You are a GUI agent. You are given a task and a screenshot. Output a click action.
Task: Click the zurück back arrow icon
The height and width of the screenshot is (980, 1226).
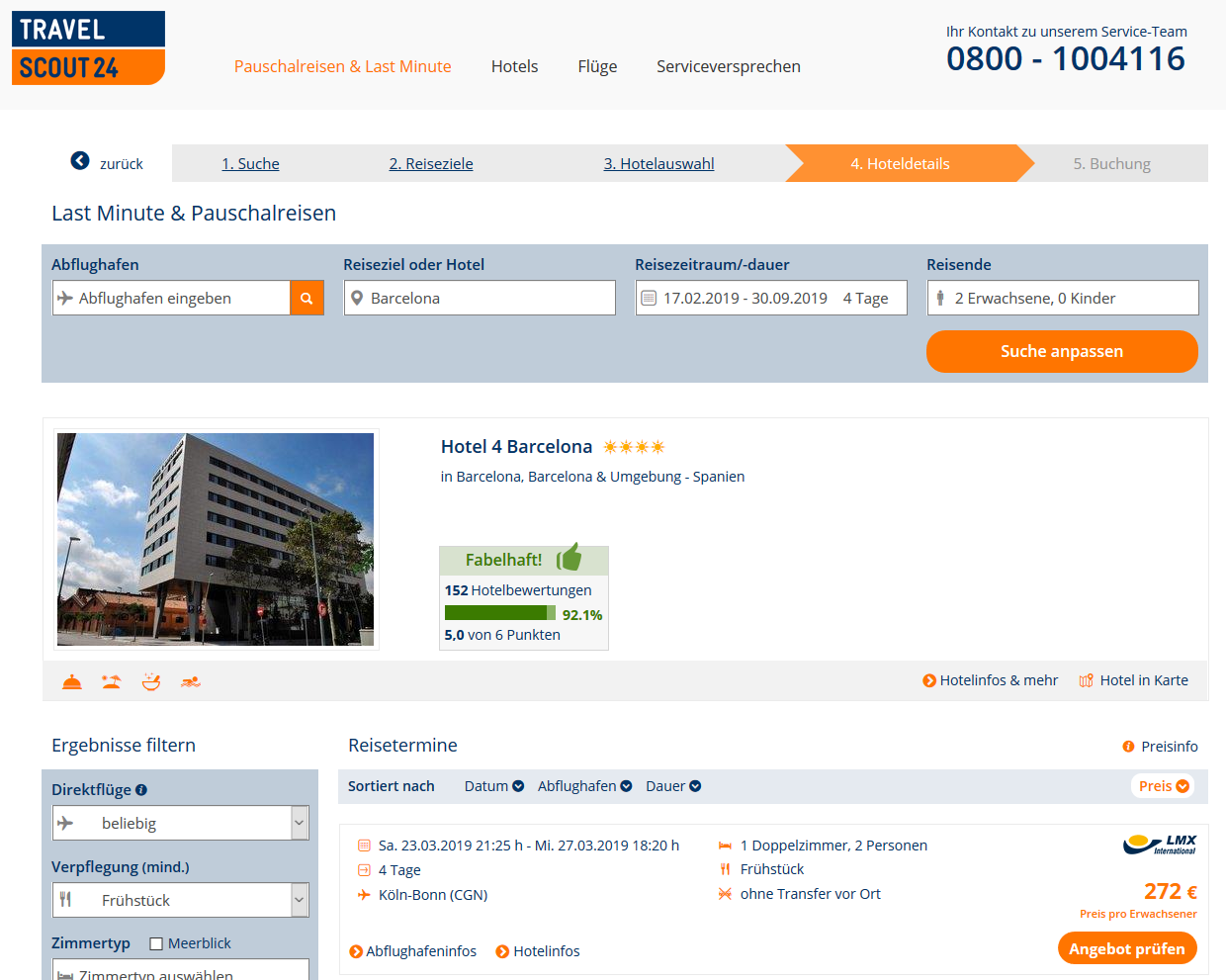[80, 160]
